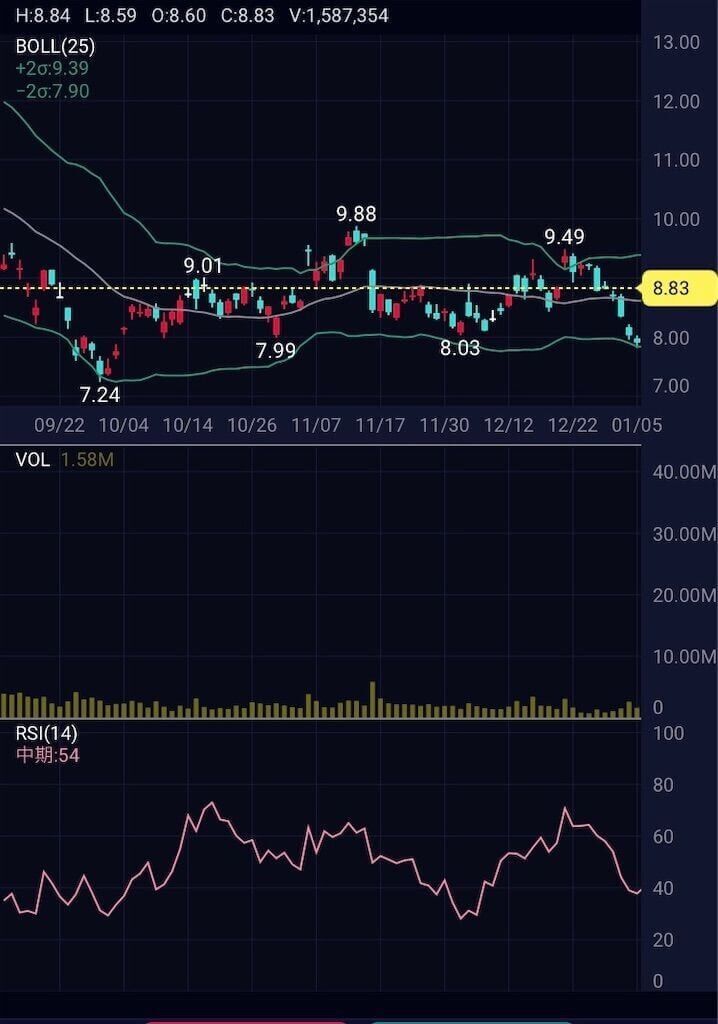Select the 10/14 date on time axis
The width and height of the screenshot is (718, 1024).
tap(188, 425)
